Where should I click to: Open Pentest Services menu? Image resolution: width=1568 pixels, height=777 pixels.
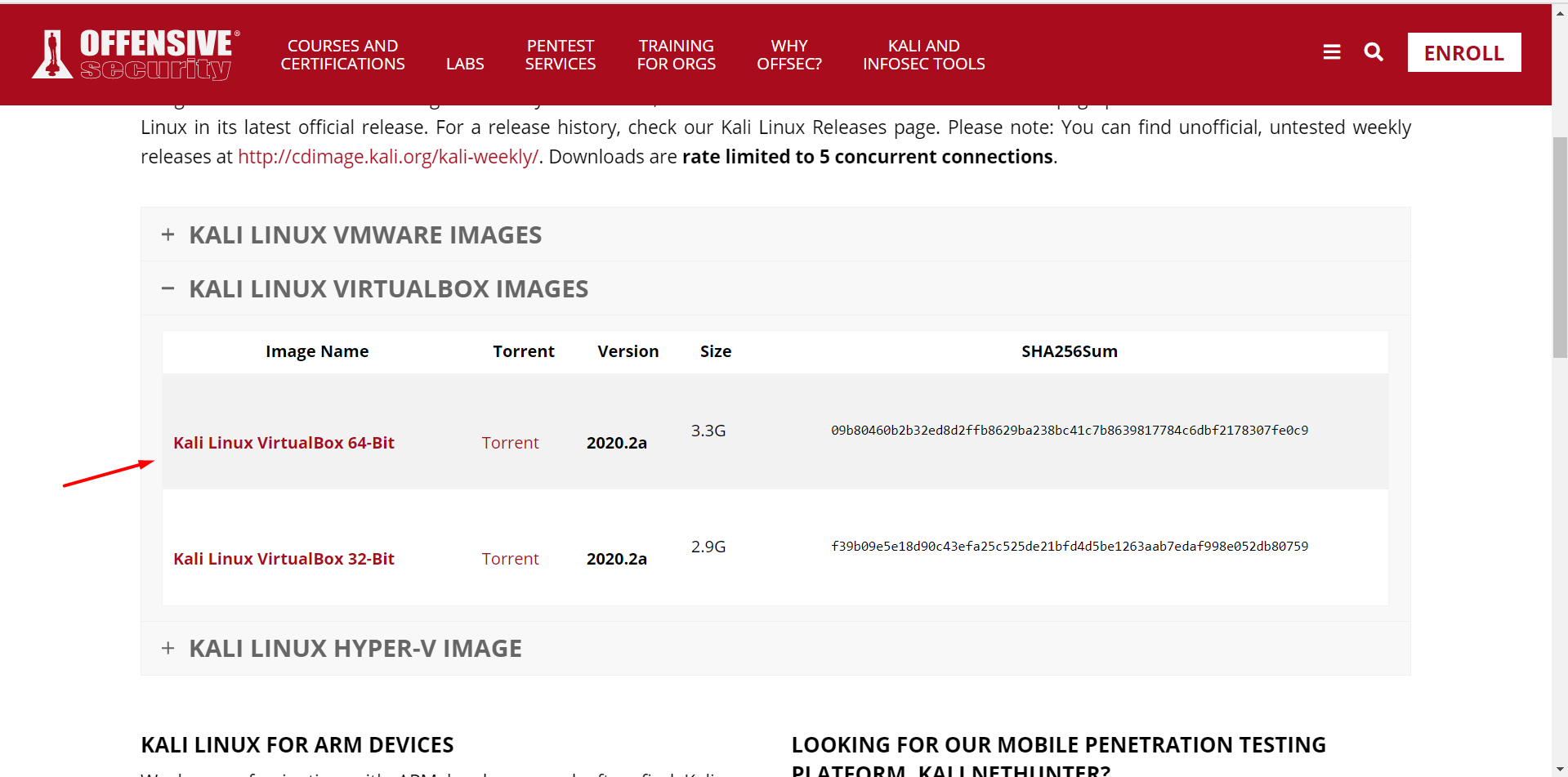pos(561,55)
